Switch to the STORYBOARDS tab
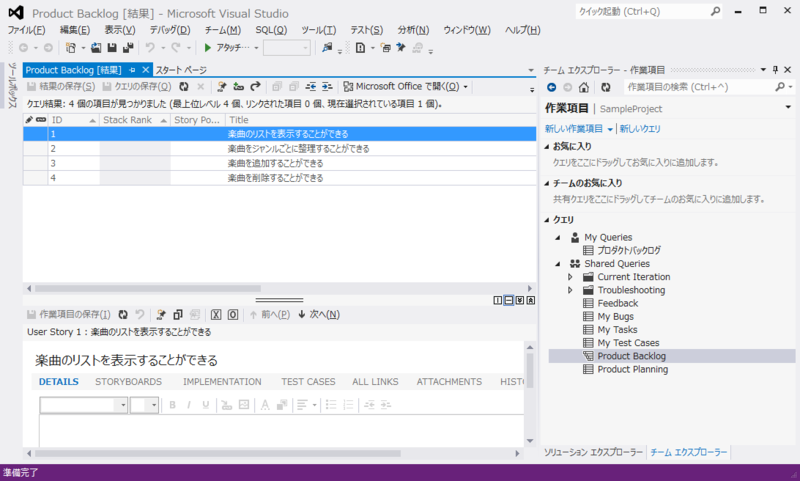The image size is (800, 481). click(x=128, y=382)
